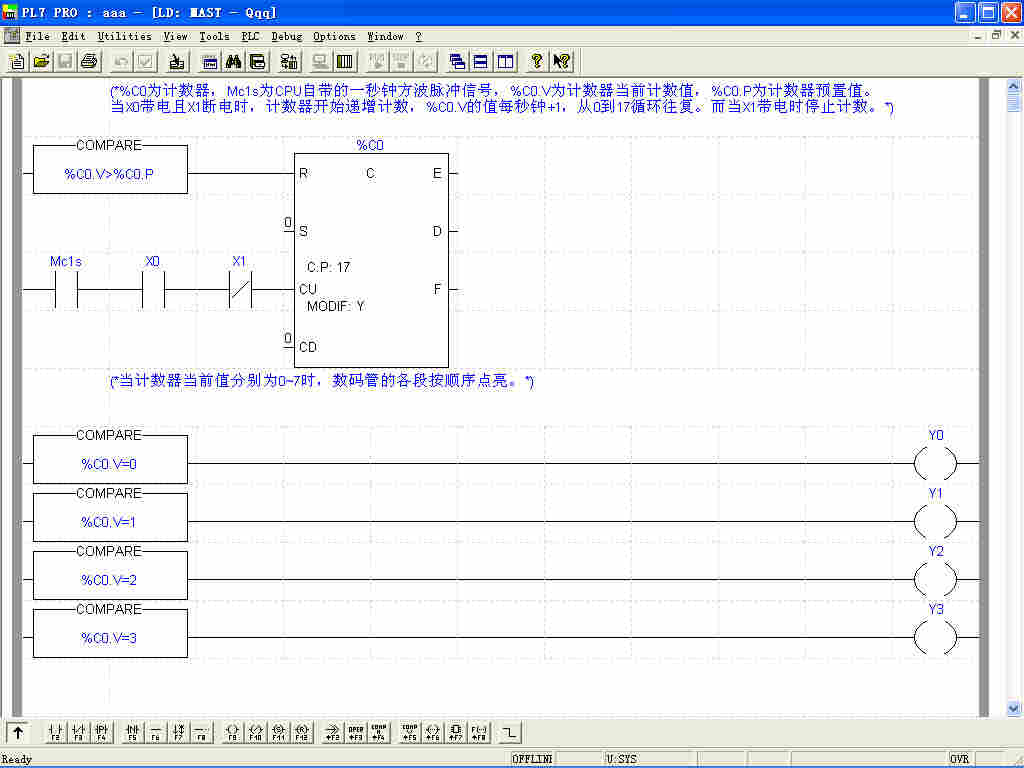1024x768 pixels.
Task: Select the OPER operation block tool
Action: click(356, 733)
